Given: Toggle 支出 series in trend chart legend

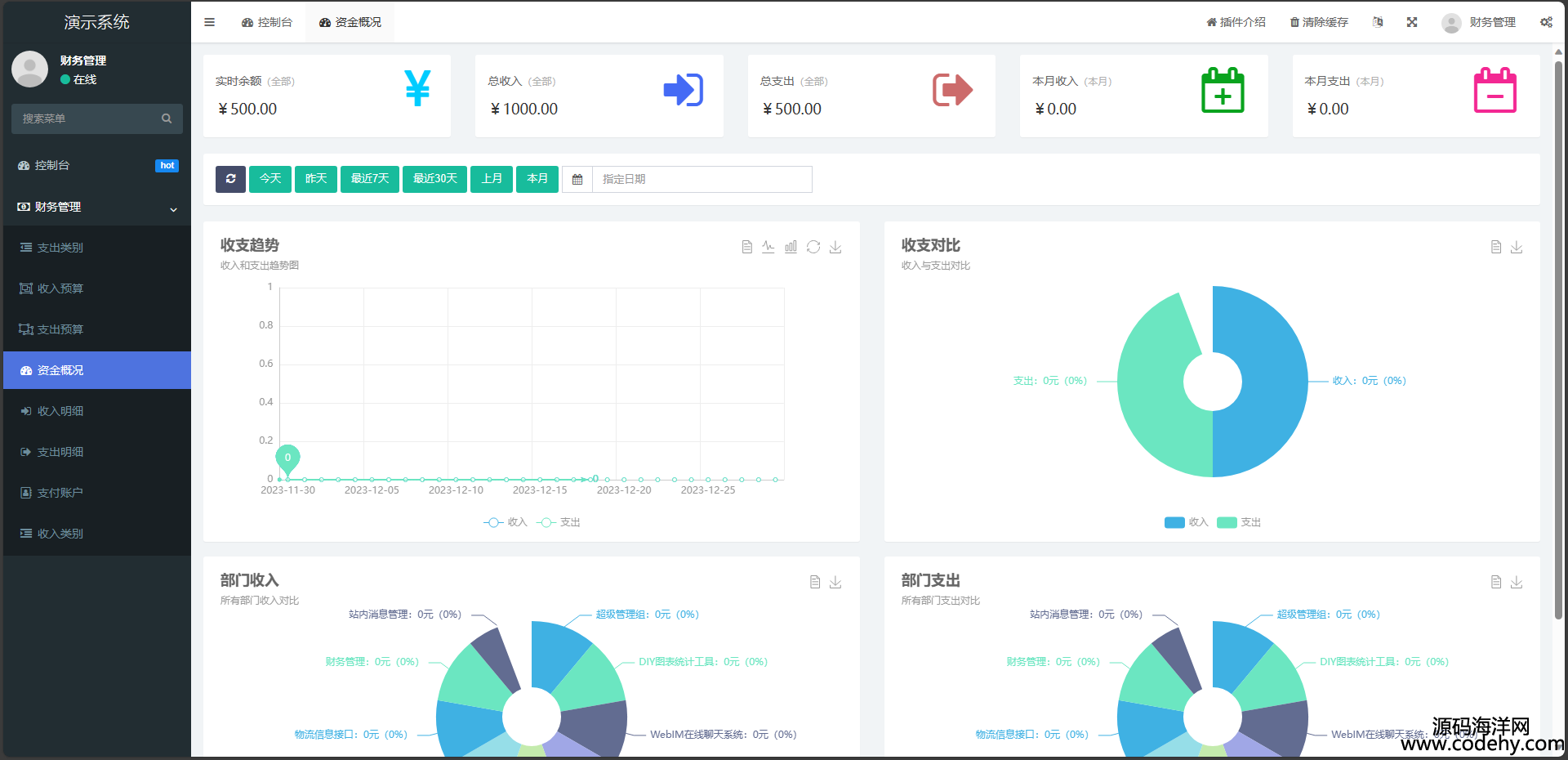Looking at the screenshot, I should pos(559,522).
